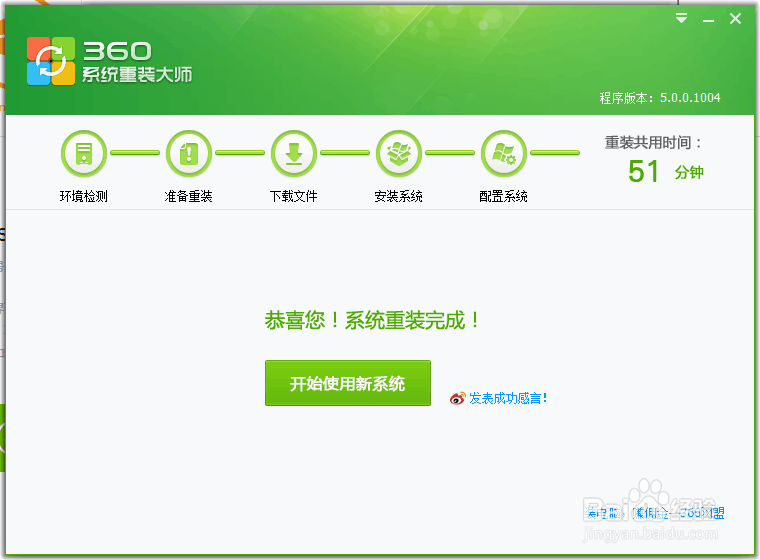Click the 下载文件 step label
The image size is (760, 560).
pos(293,196)
